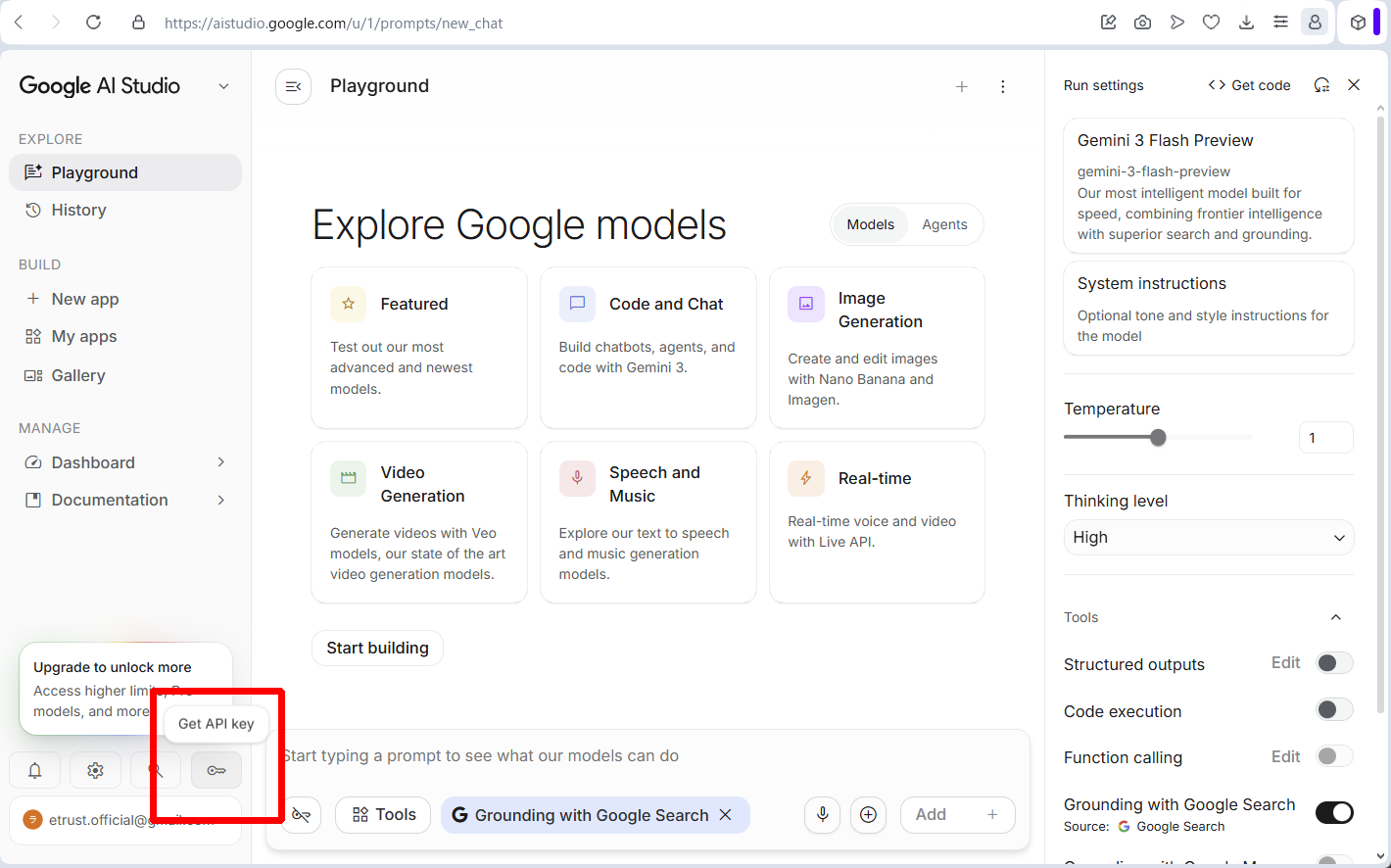The height and width of the screenshot is (868, 1391).
Task: Click the Temperature slider handle
Action: click(1158, 438)
